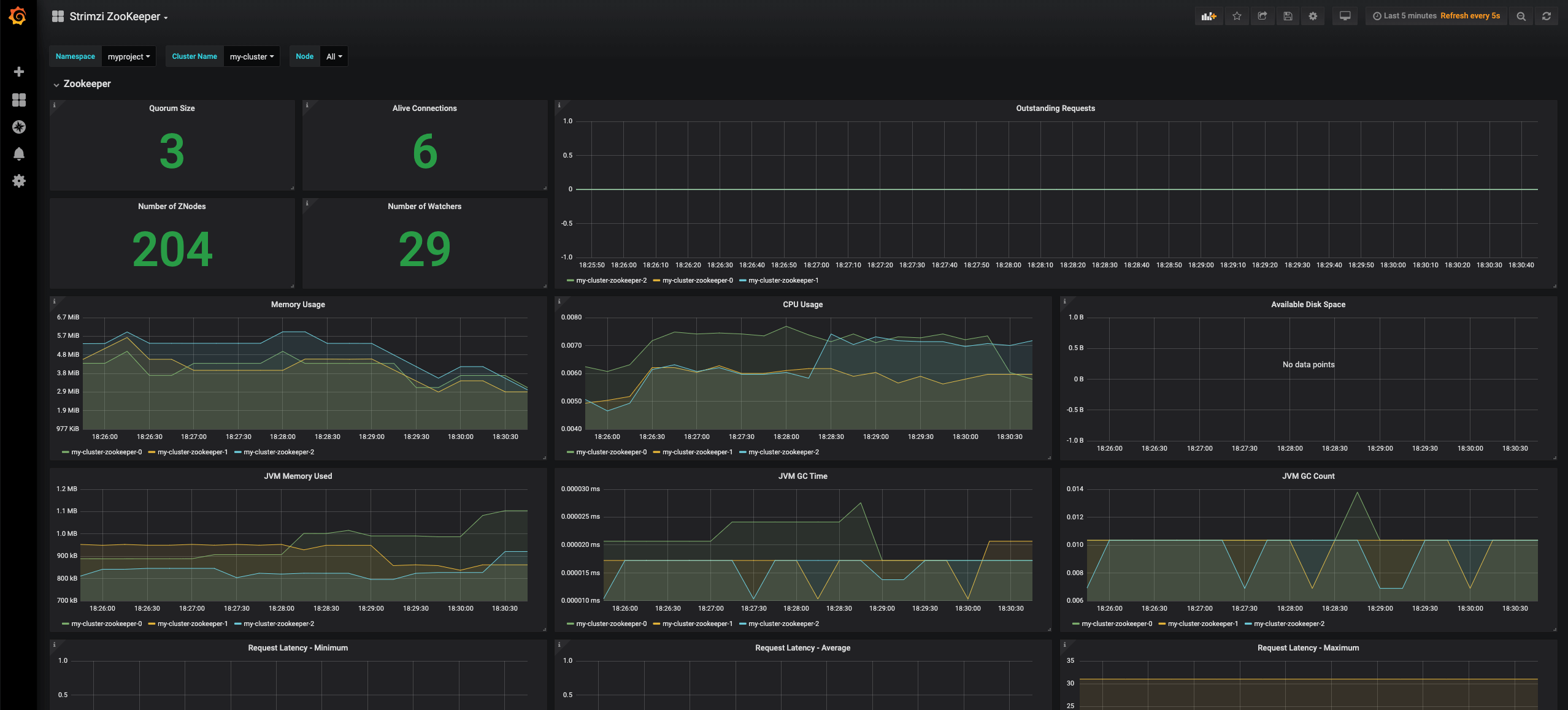The image size is (1568, 710).
Task: Star this dashboard as favorite
Action: click(x=1237, y=16)
